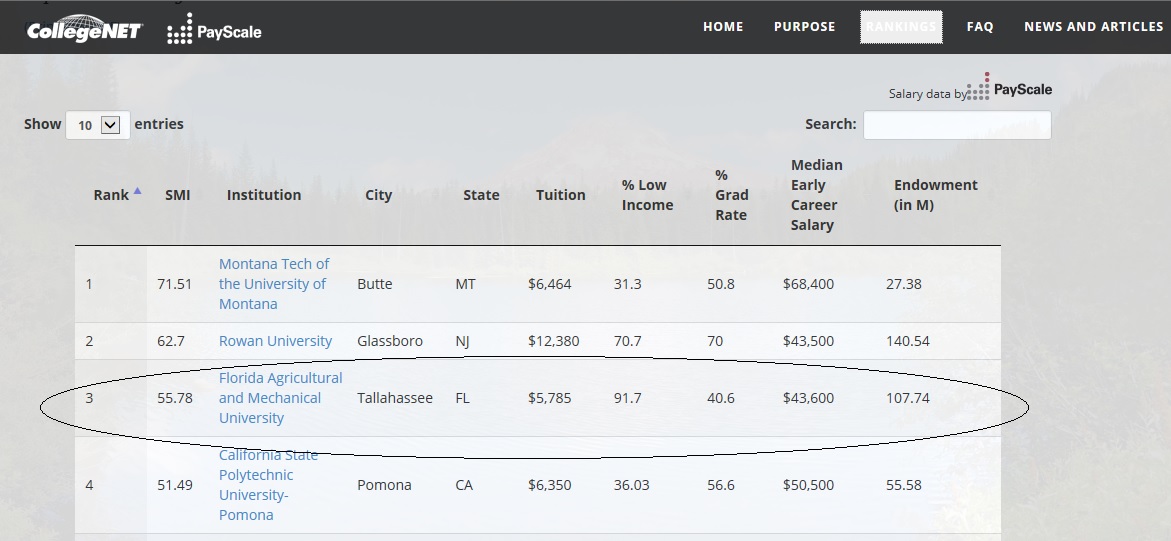Sort table by Institution column

click(x=264, y=195)
